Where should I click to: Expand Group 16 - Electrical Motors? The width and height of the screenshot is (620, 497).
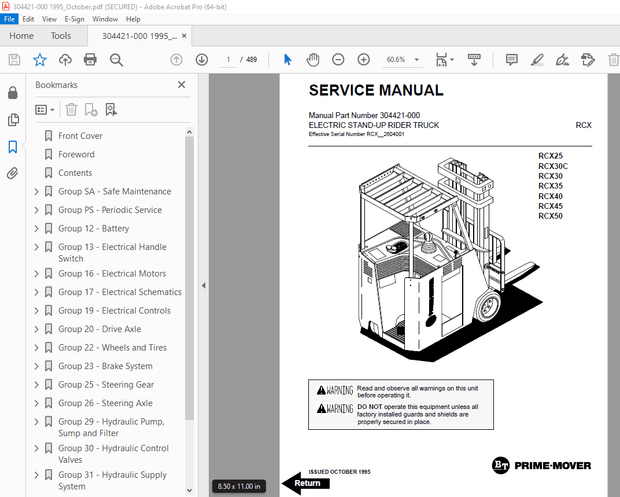[36, 274]
